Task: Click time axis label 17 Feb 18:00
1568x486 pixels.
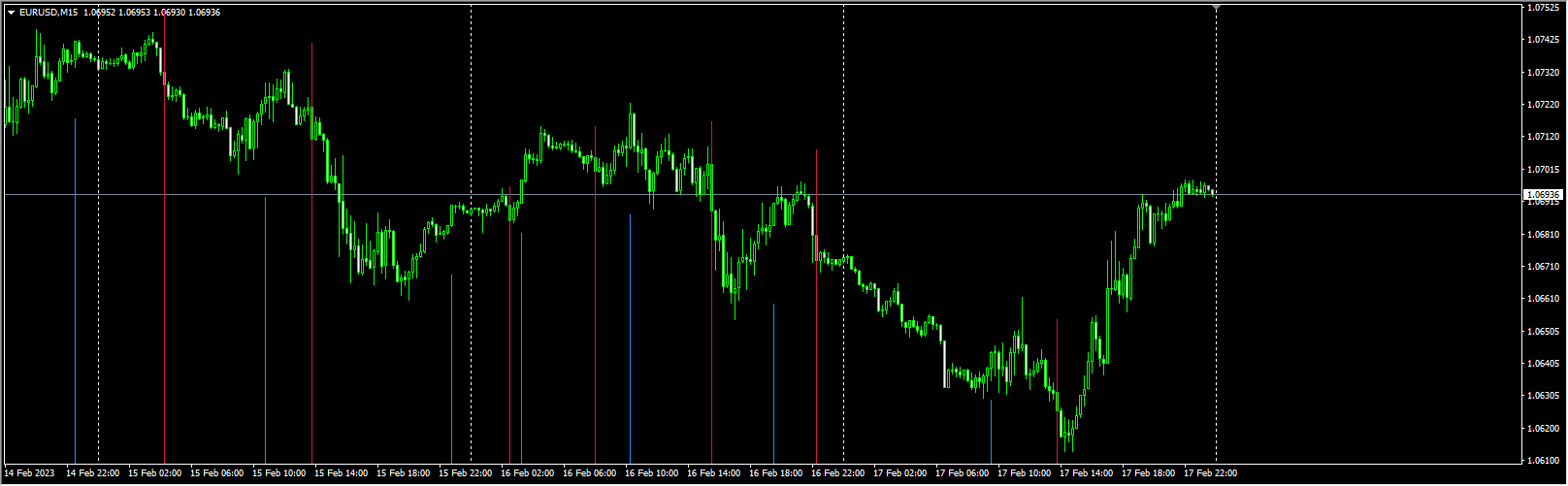Action: click(1149, 474)
